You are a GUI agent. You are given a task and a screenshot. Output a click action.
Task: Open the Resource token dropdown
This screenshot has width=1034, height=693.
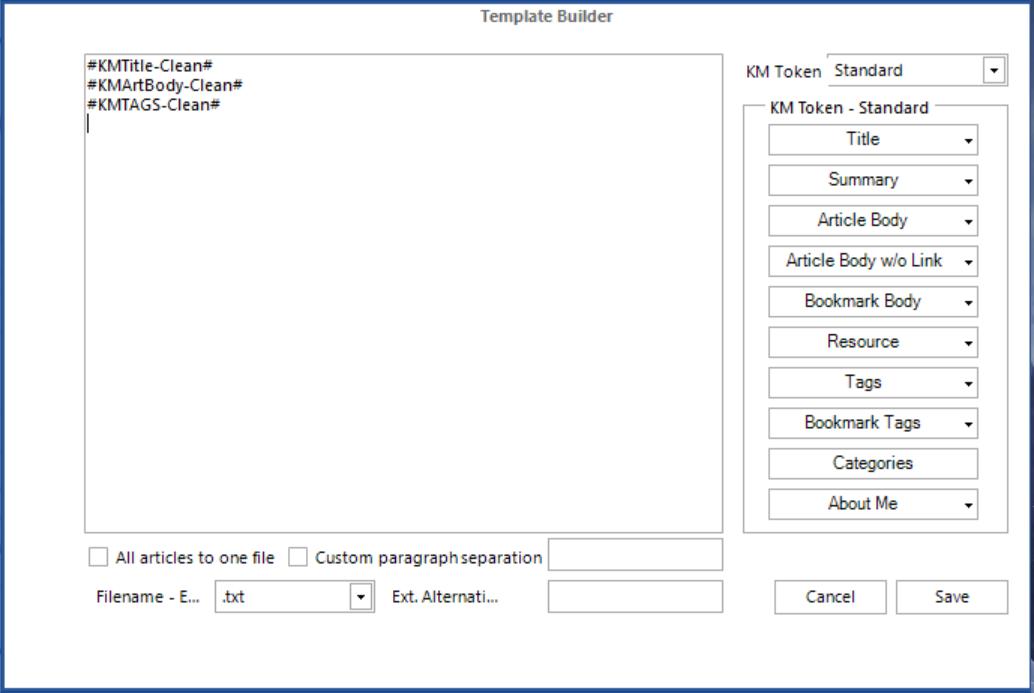pyautogui.click(x=872, y=342)
